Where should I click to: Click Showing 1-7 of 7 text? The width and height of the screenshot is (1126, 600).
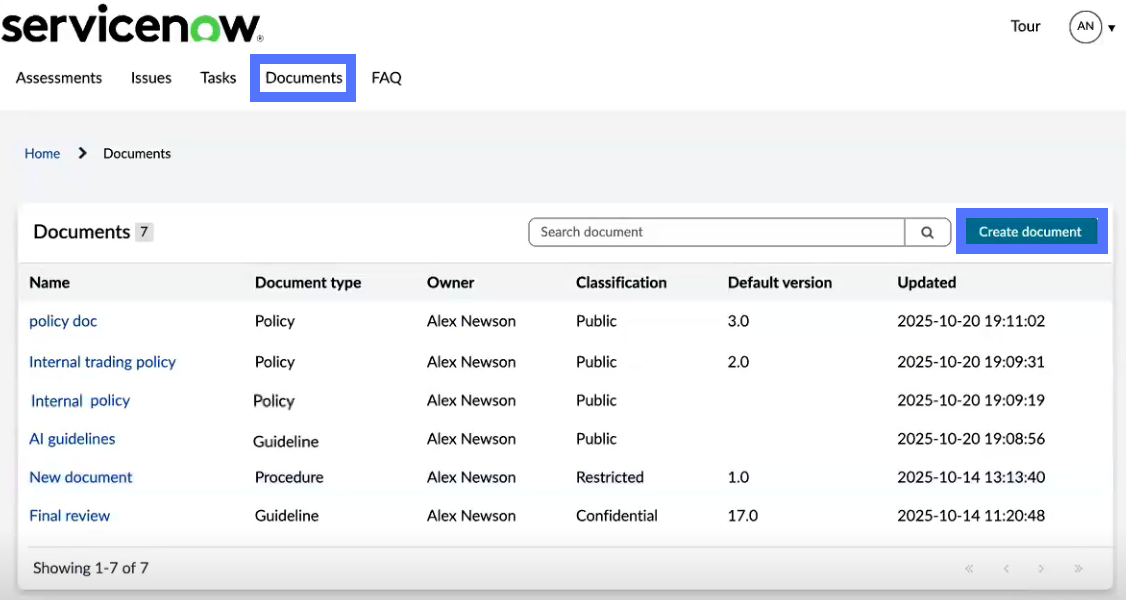(x=90, y=568)
